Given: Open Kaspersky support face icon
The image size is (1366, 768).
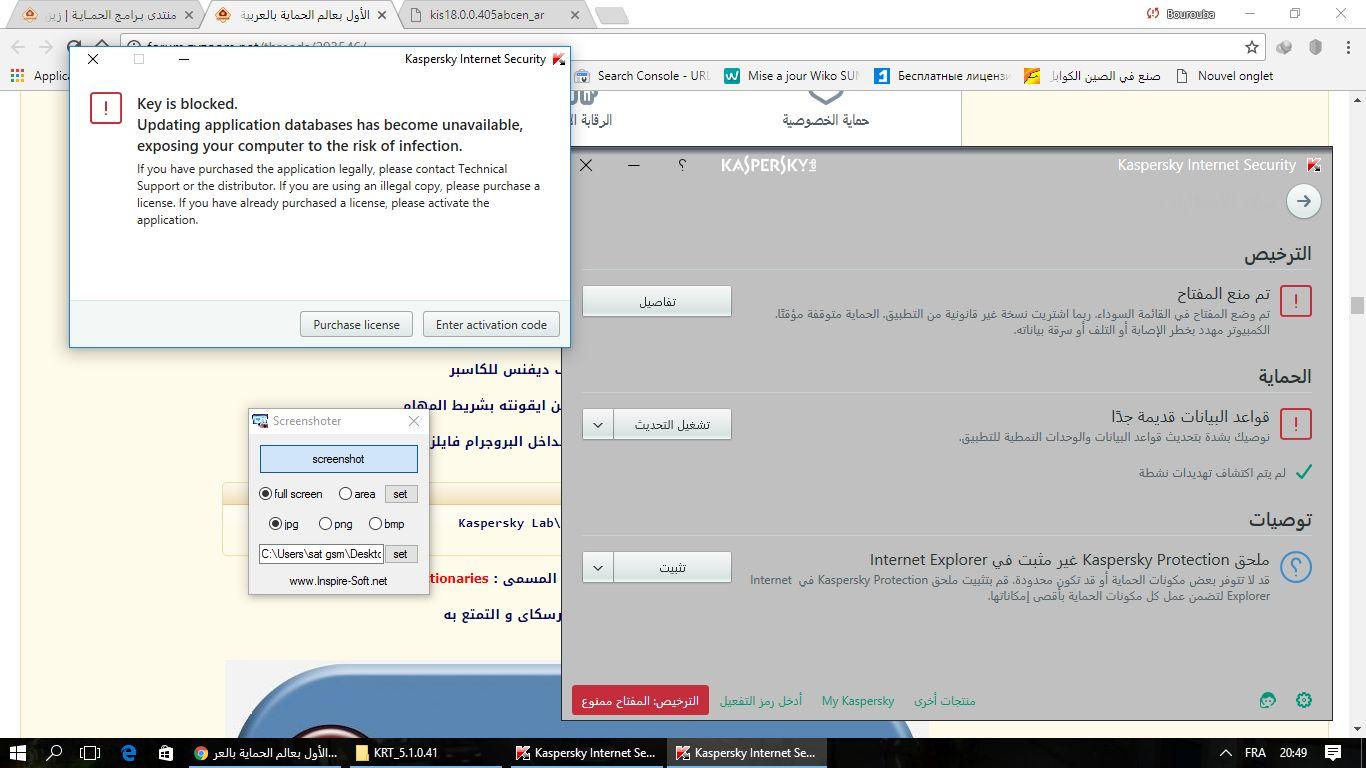Looking at the screenshot, I should [x=1268, y=700].
